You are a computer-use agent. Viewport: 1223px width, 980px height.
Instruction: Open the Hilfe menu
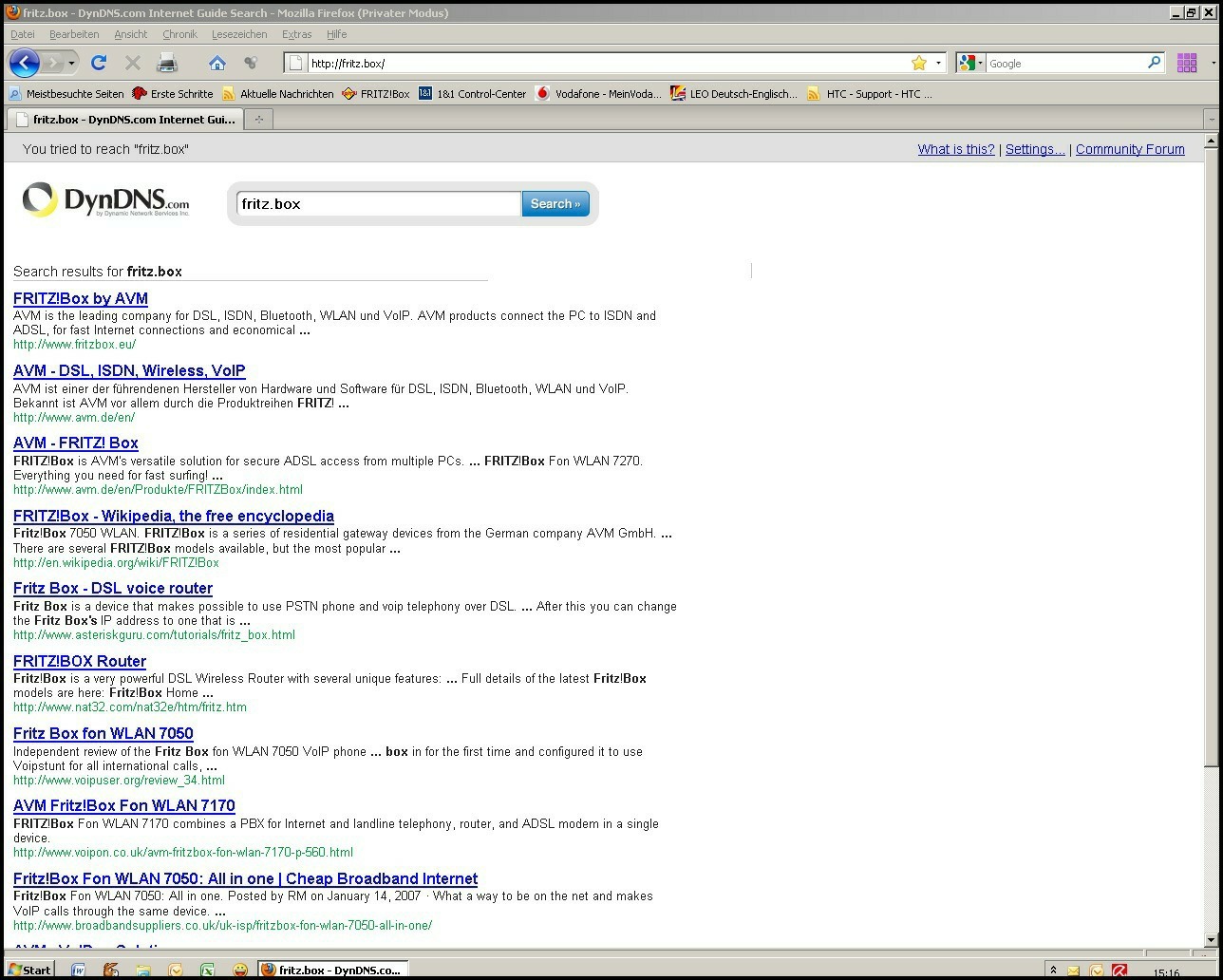(x=337, y=34)
